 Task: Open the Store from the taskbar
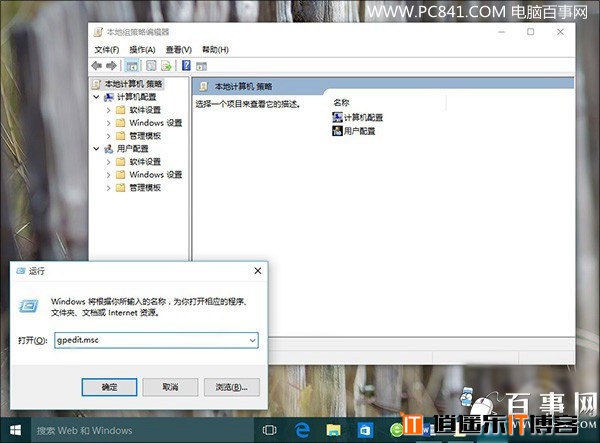[365, 430]
